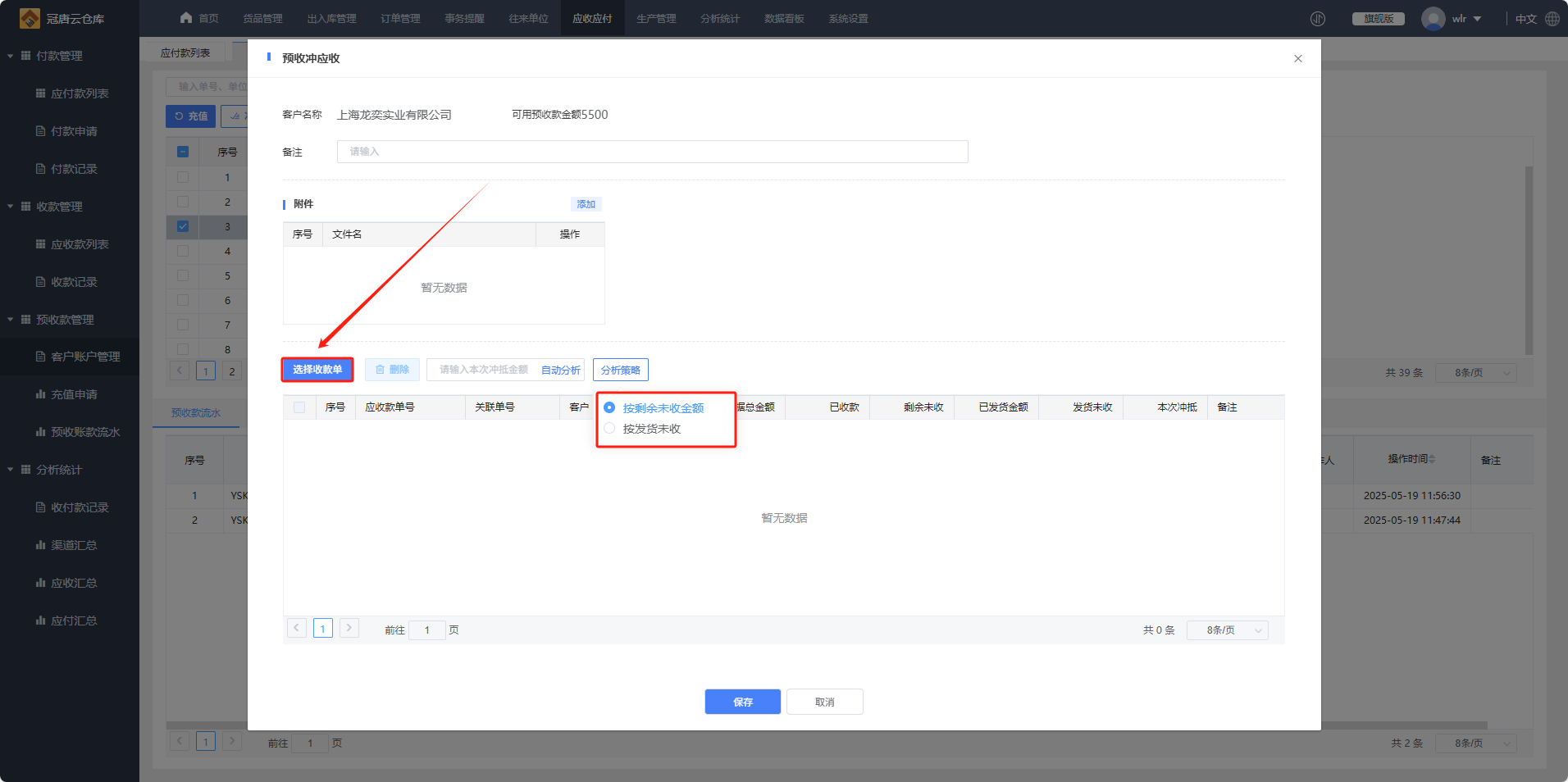Toggle select-all checkbox in dialog table header

[x=299, y=407]
